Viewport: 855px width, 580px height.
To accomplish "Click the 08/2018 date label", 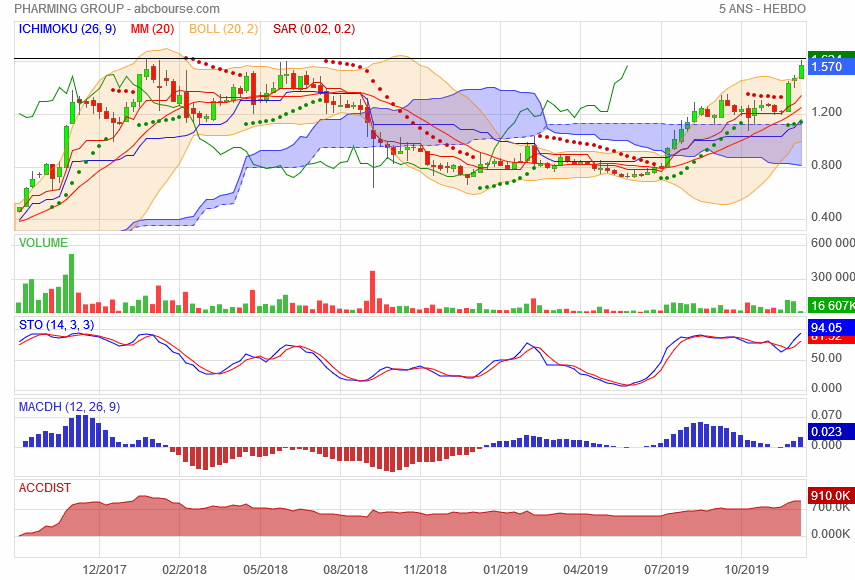I will click(x=345, y=570).
